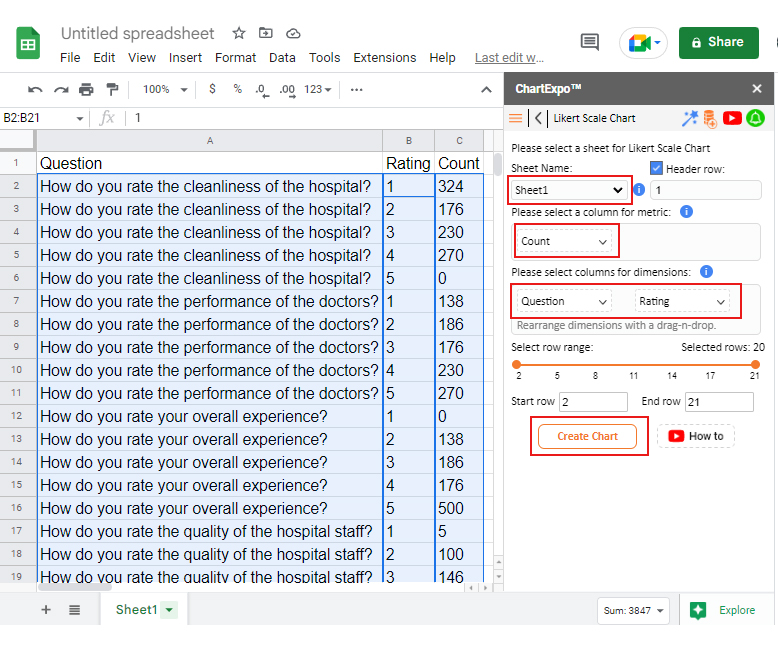Show info for dimension columns selection
778x648 pixels.
pos(706,272)
